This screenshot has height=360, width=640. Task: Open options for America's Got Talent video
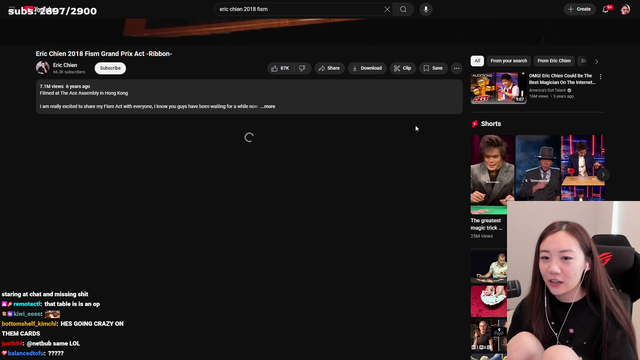(600, 77)
